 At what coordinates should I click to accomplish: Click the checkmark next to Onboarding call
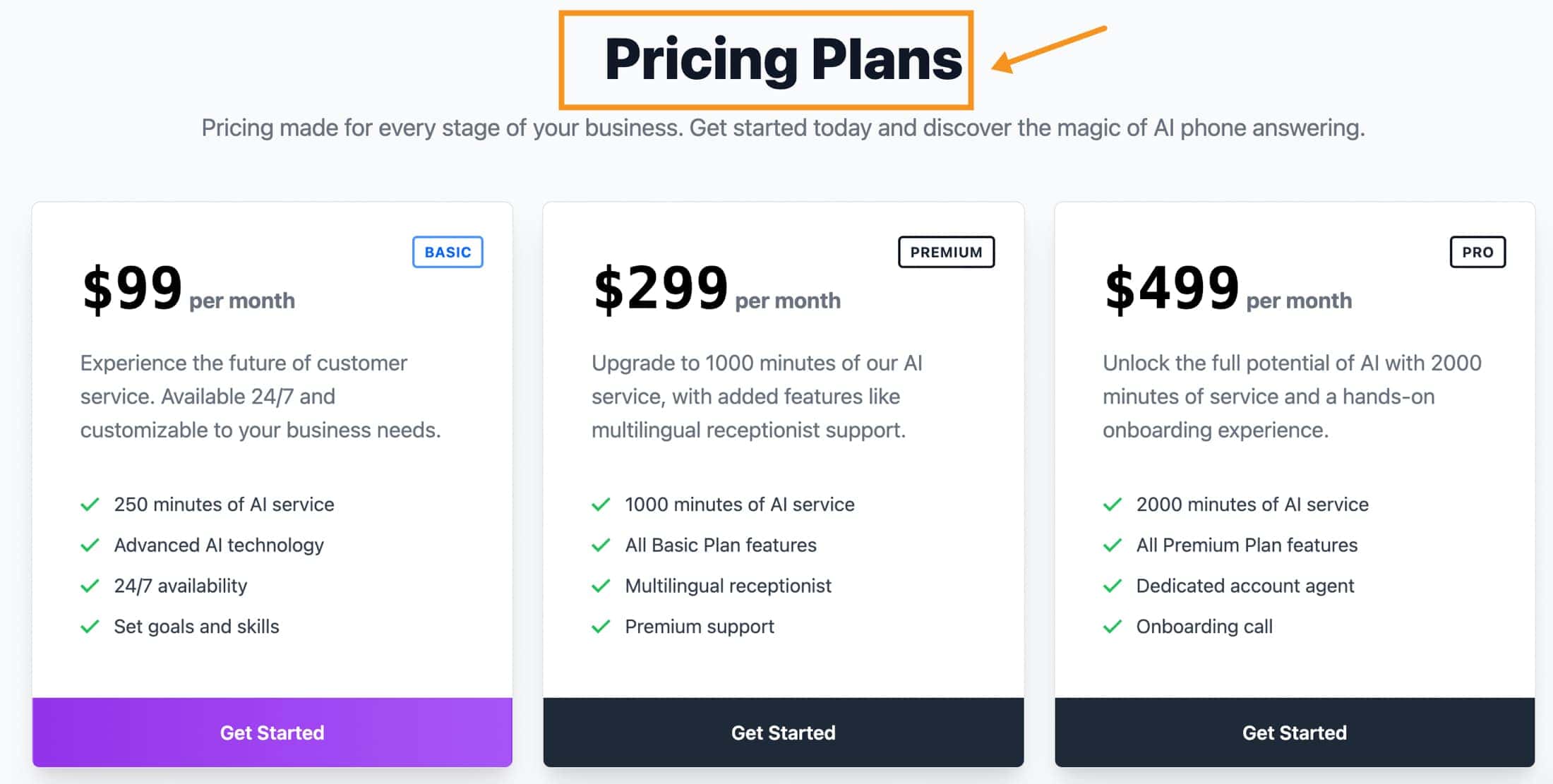(1113, 627)
